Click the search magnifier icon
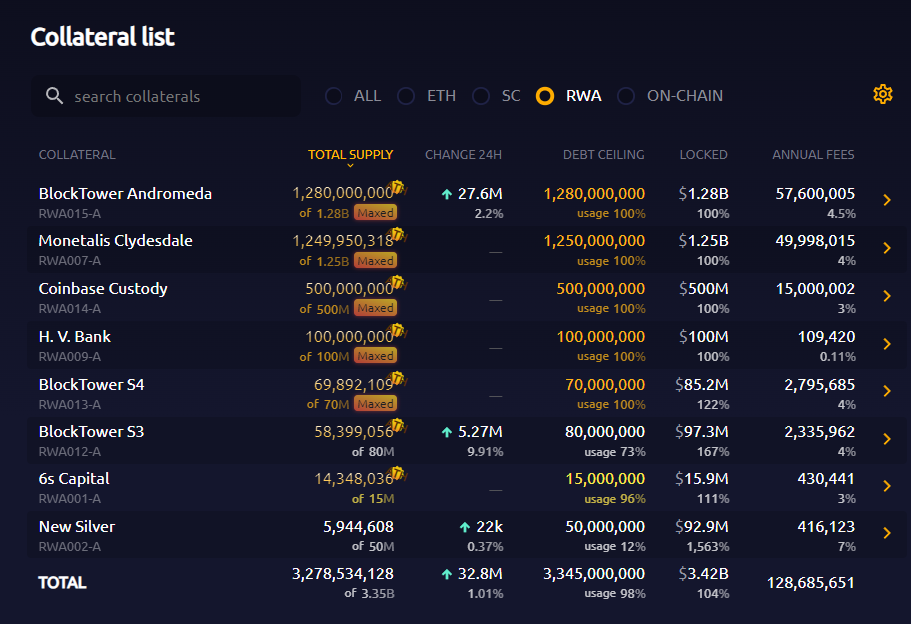911x624 pixels. [55, 96]
